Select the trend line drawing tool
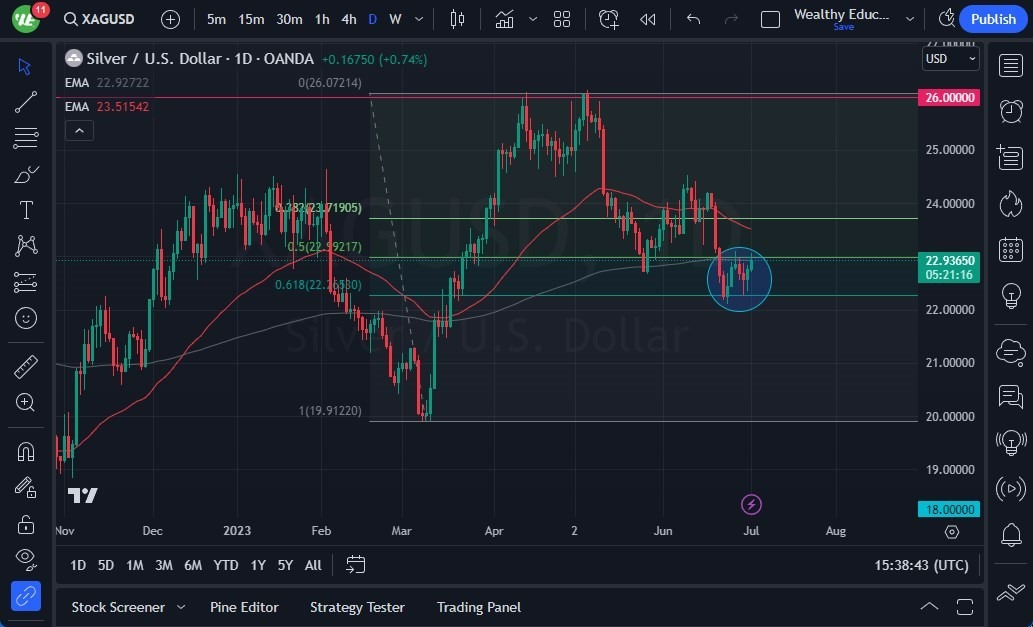This screenshot has height=627, width=1033. click(26, 102)
